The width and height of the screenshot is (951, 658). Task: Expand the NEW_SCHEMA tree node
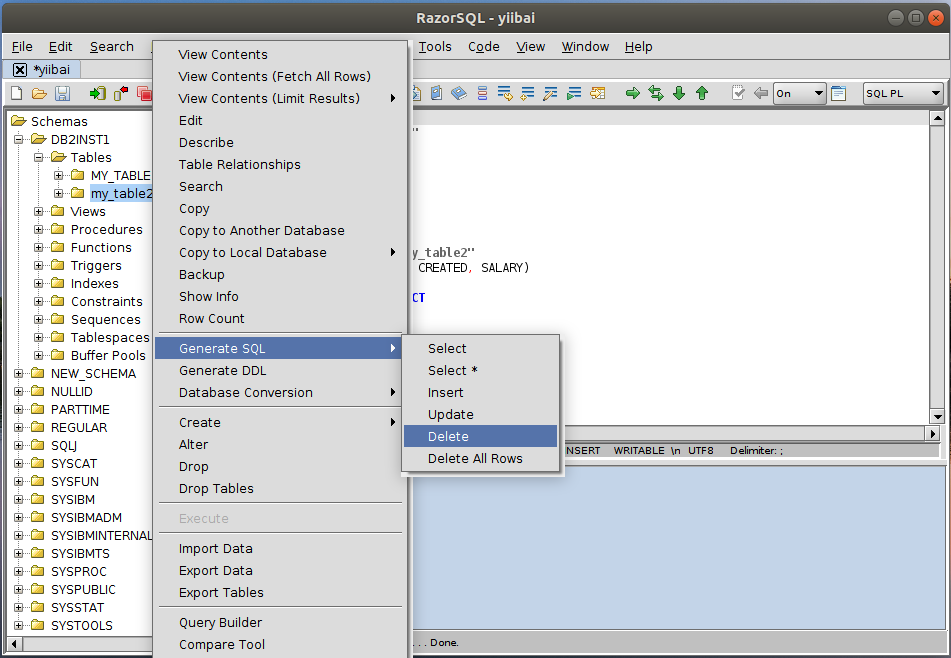pyautogui.click(x=19, y=373)
